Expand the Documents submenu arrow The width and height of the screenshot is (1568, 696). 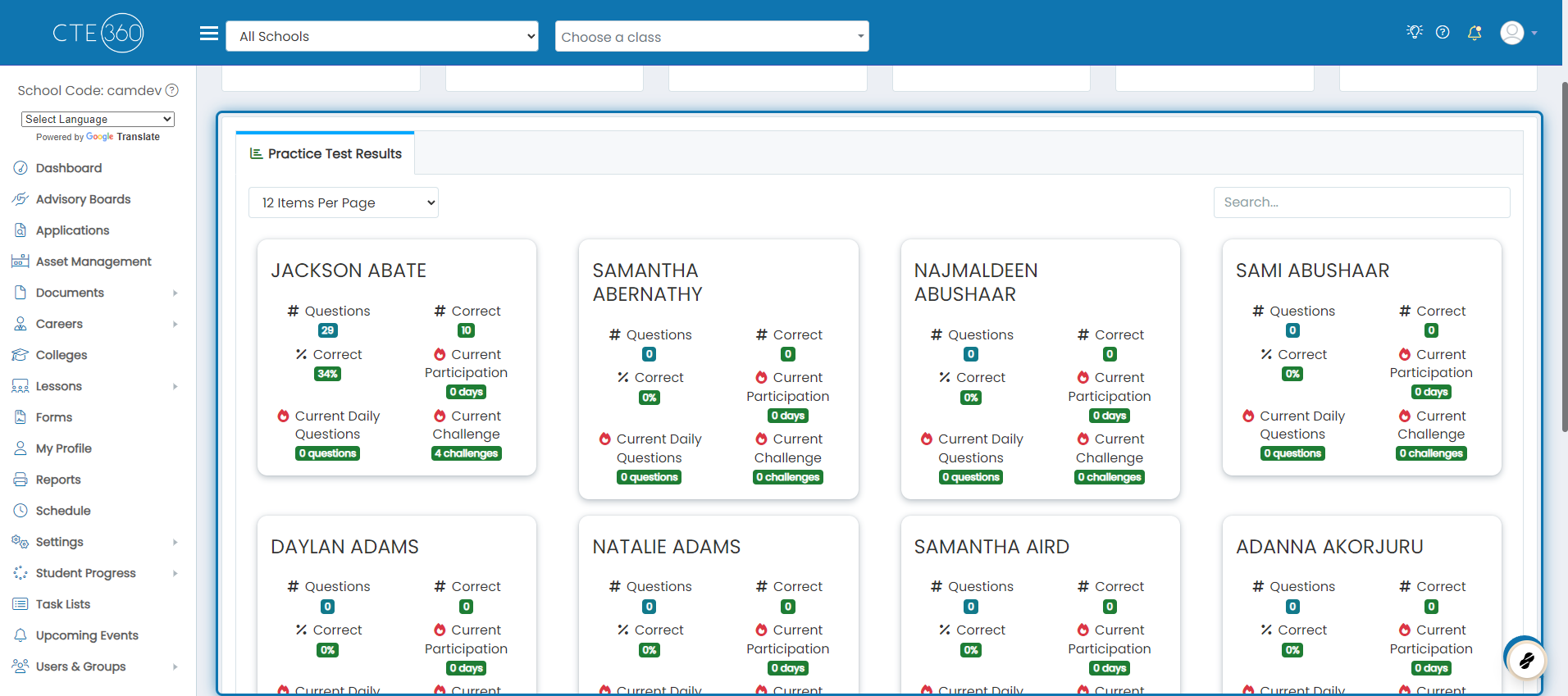point(175,293)
